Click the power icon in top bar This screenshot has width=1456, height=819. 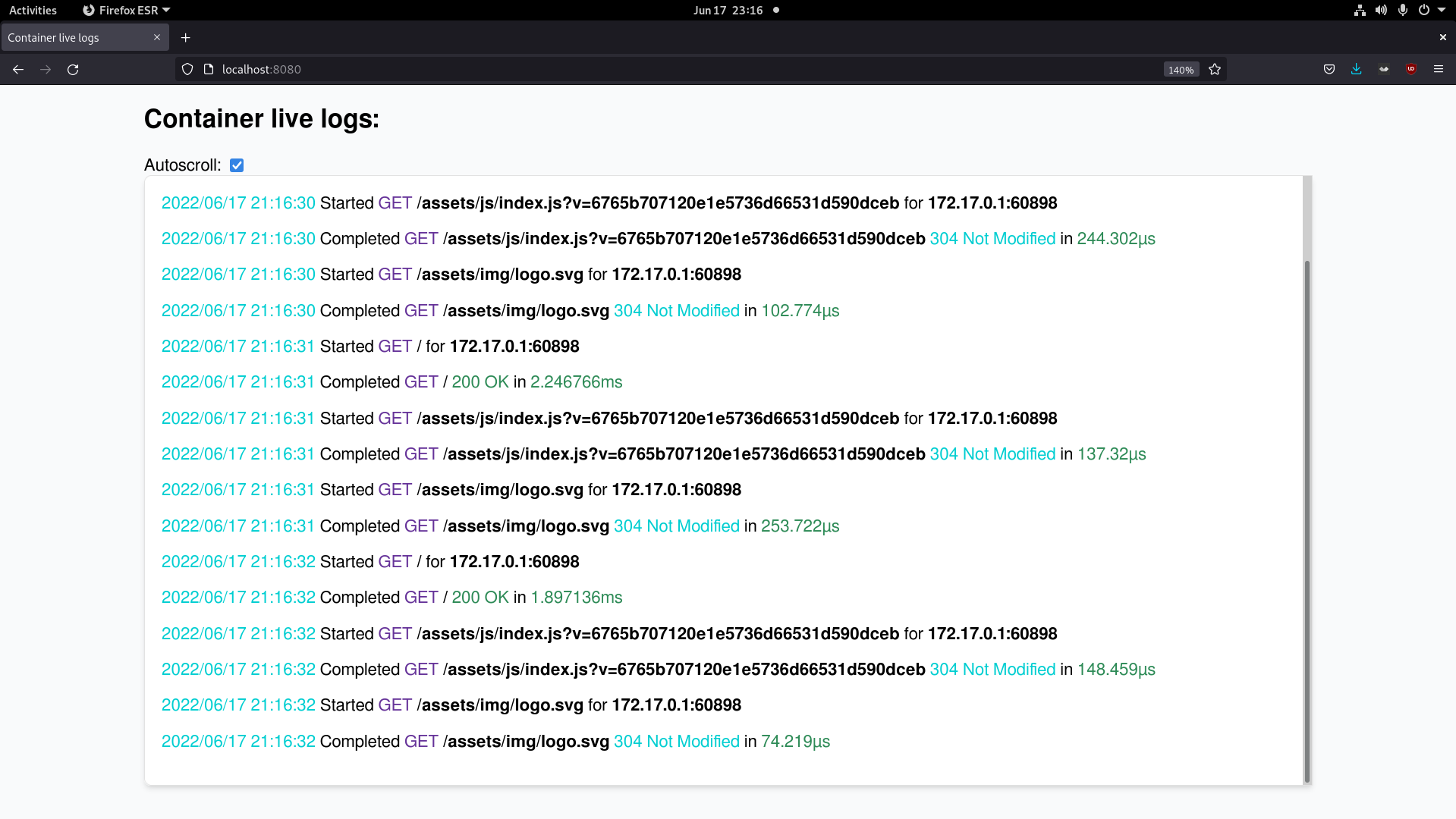pos(1424,10)
